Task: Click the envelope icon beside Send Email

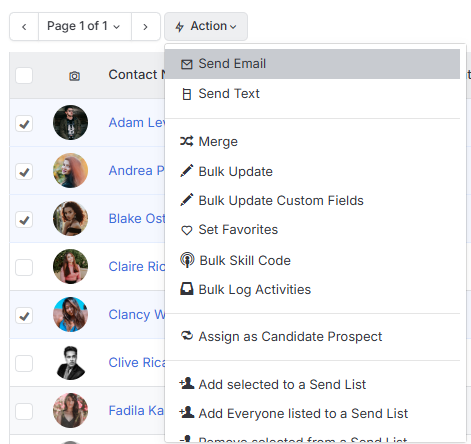Action: [x=187, y=64]
